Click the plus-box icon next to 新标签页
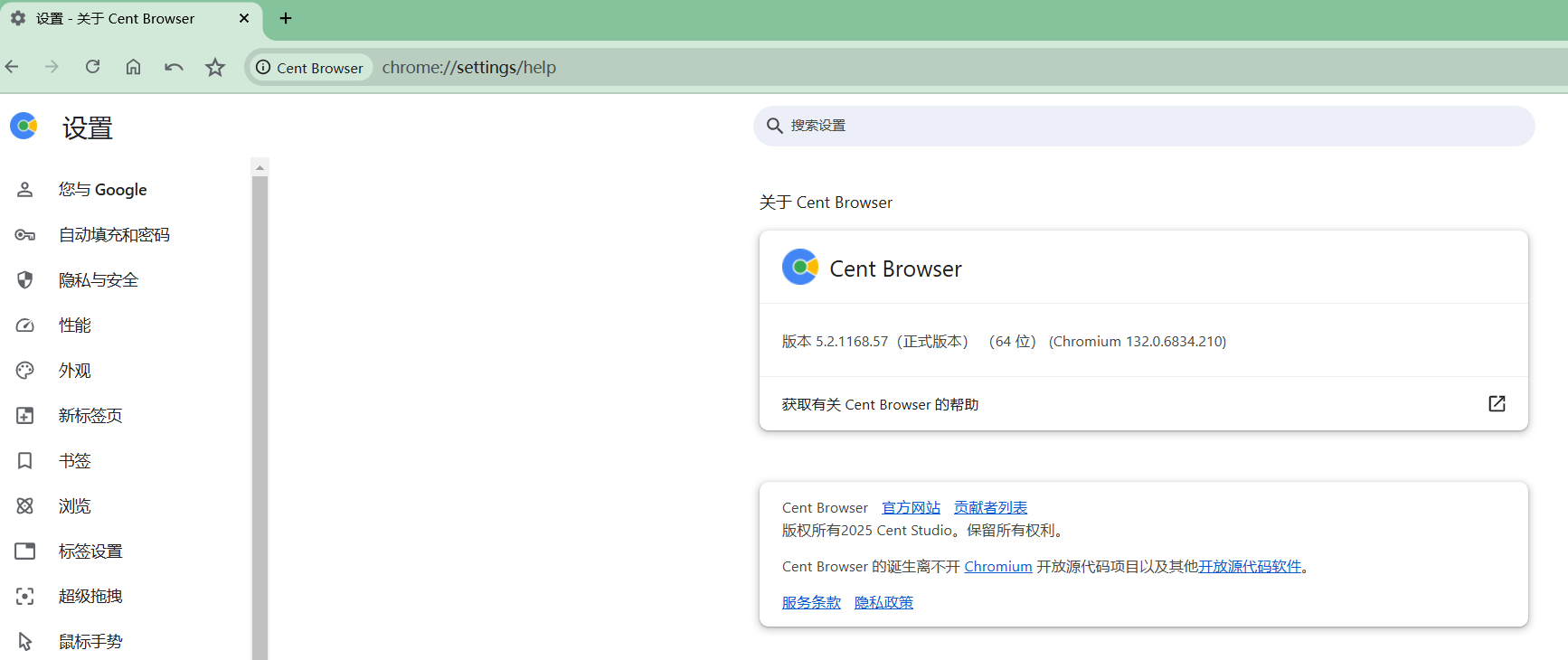Viewport: 1568px width, 660px height. 25,416
